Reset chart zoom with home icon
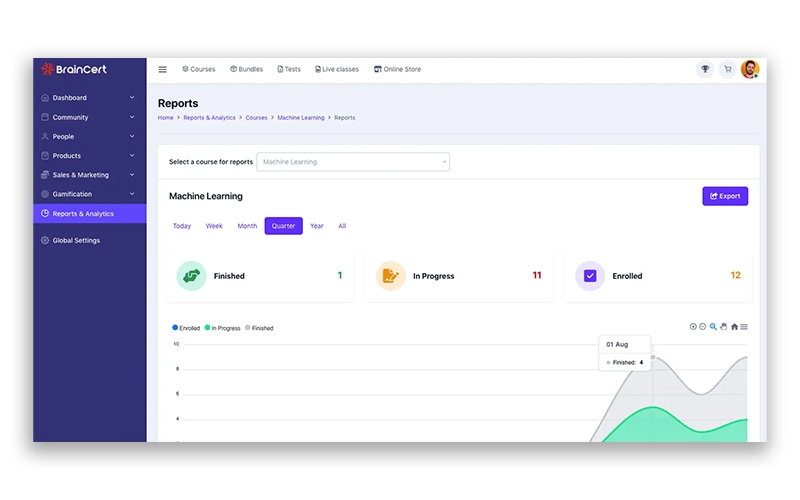Screen dimensions: 800x500 click(734, 327)
